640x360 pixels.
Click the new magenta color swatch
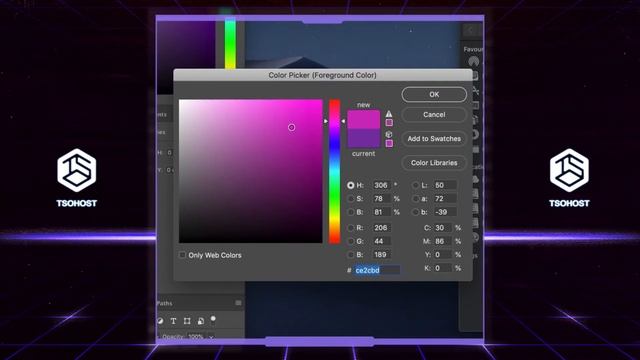(364, 120)
